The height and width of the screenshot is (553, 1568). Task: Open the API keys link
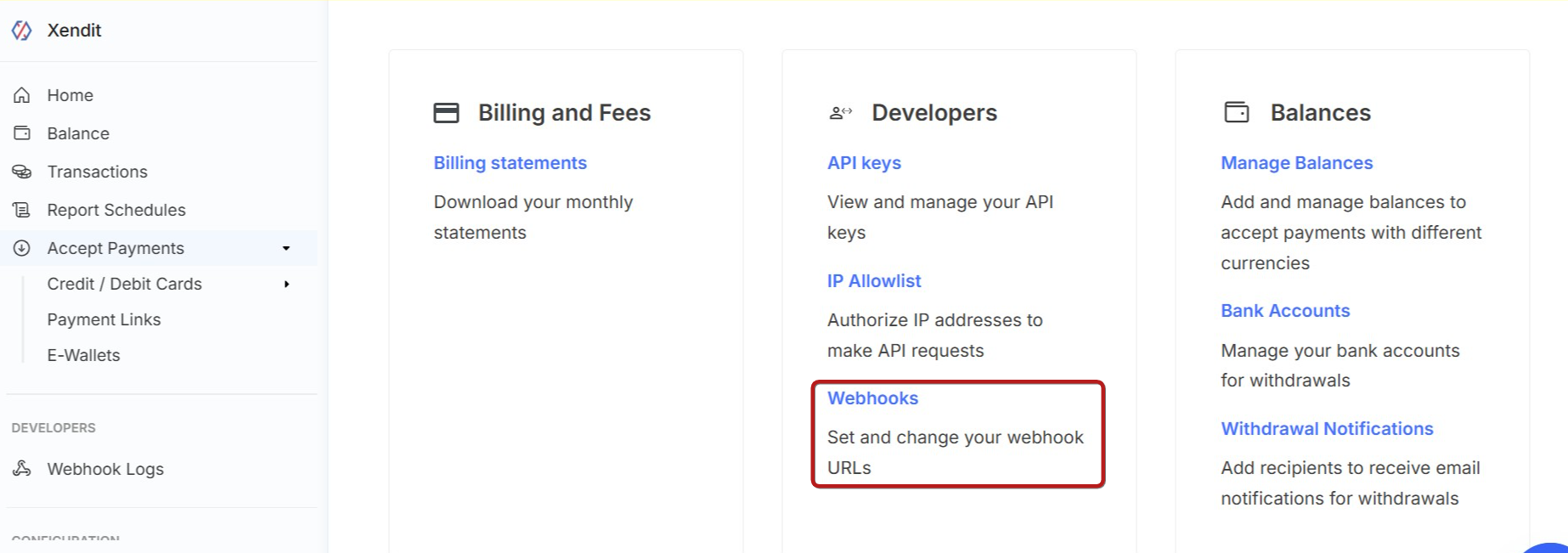864,163
